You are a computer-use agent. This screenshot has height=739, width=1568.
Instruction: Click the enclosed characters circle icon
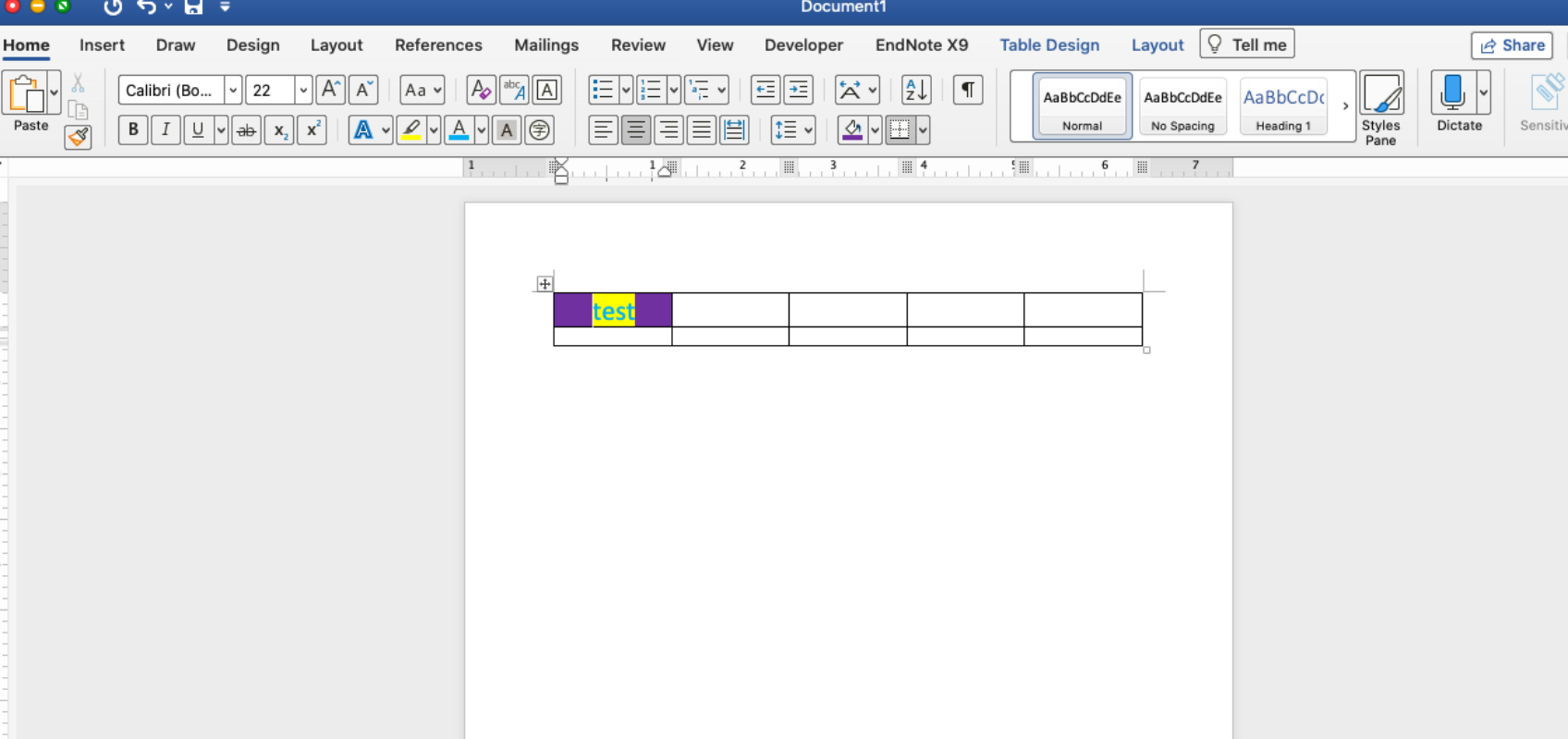(539, 130)
